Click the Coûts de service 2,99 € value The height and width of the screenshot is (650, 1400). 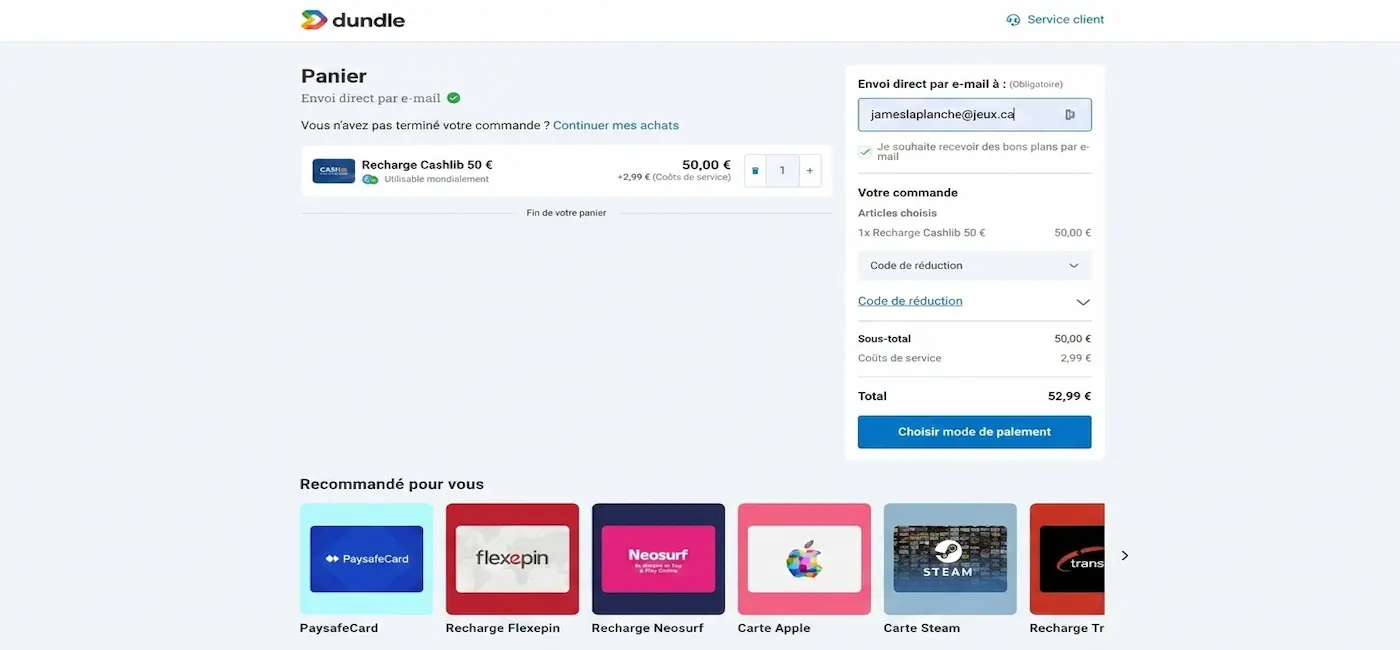point(1076,358)
